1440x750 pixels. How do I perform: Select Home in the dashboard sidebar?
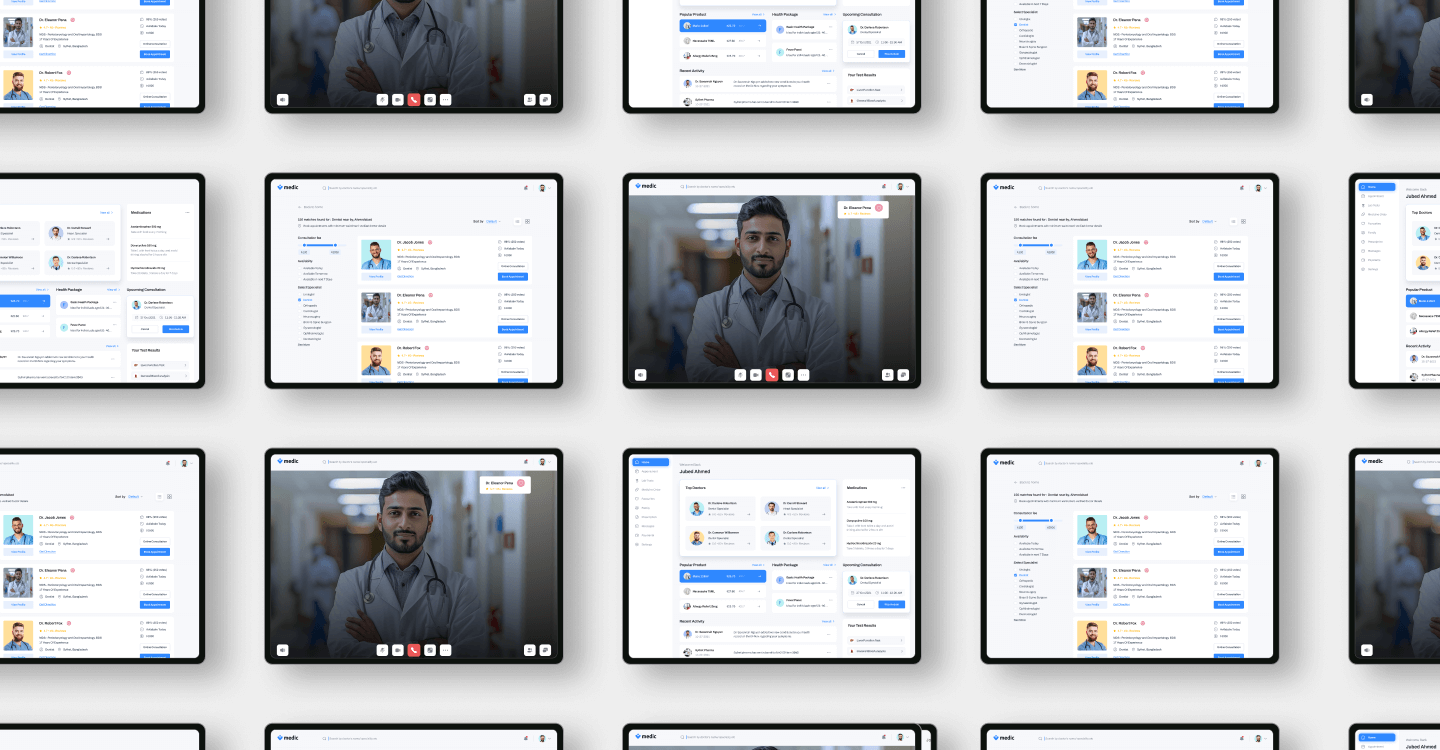click(650, 462)
